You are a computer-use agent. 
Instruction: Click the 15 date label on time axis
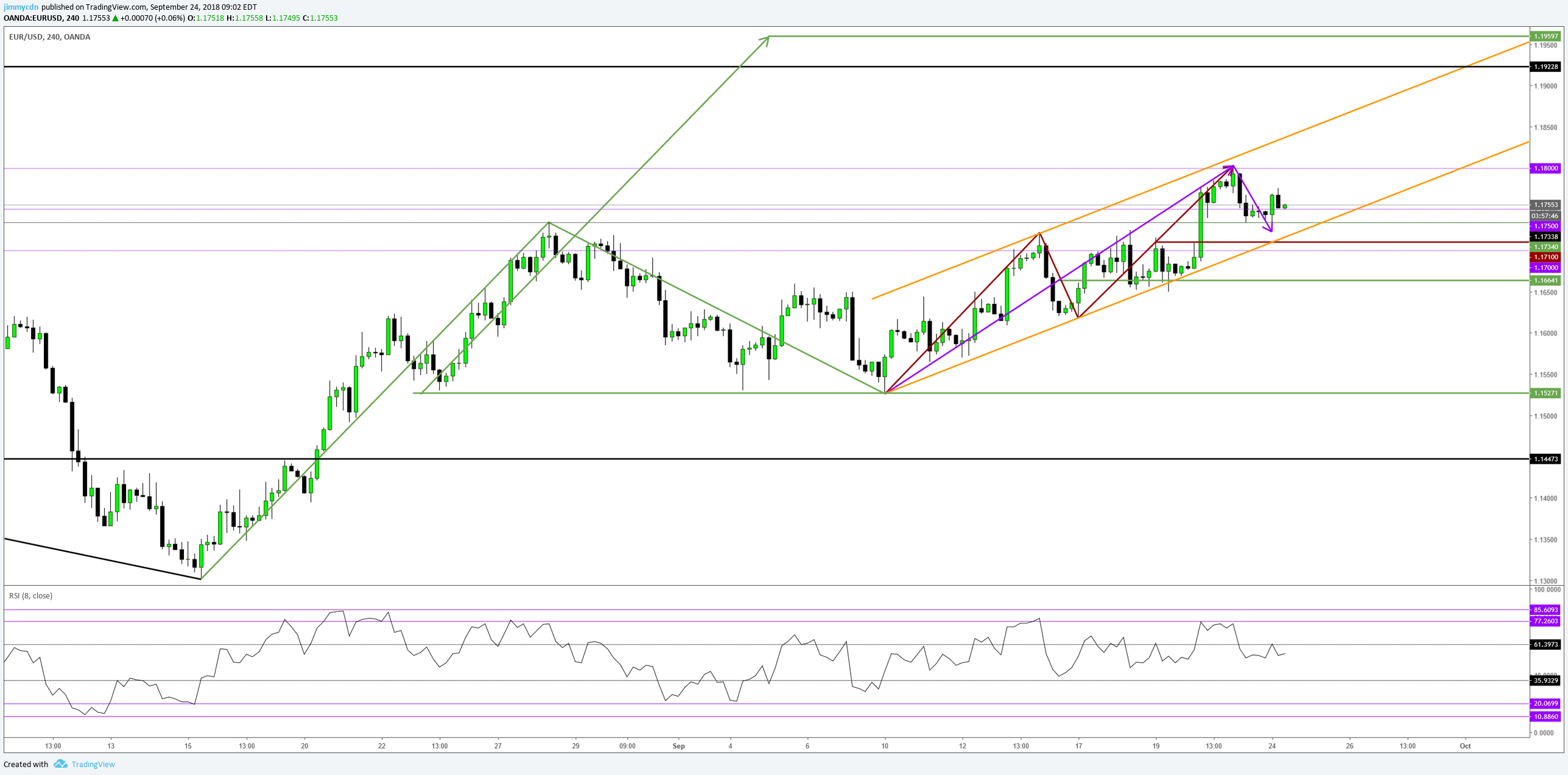[188, 746]
